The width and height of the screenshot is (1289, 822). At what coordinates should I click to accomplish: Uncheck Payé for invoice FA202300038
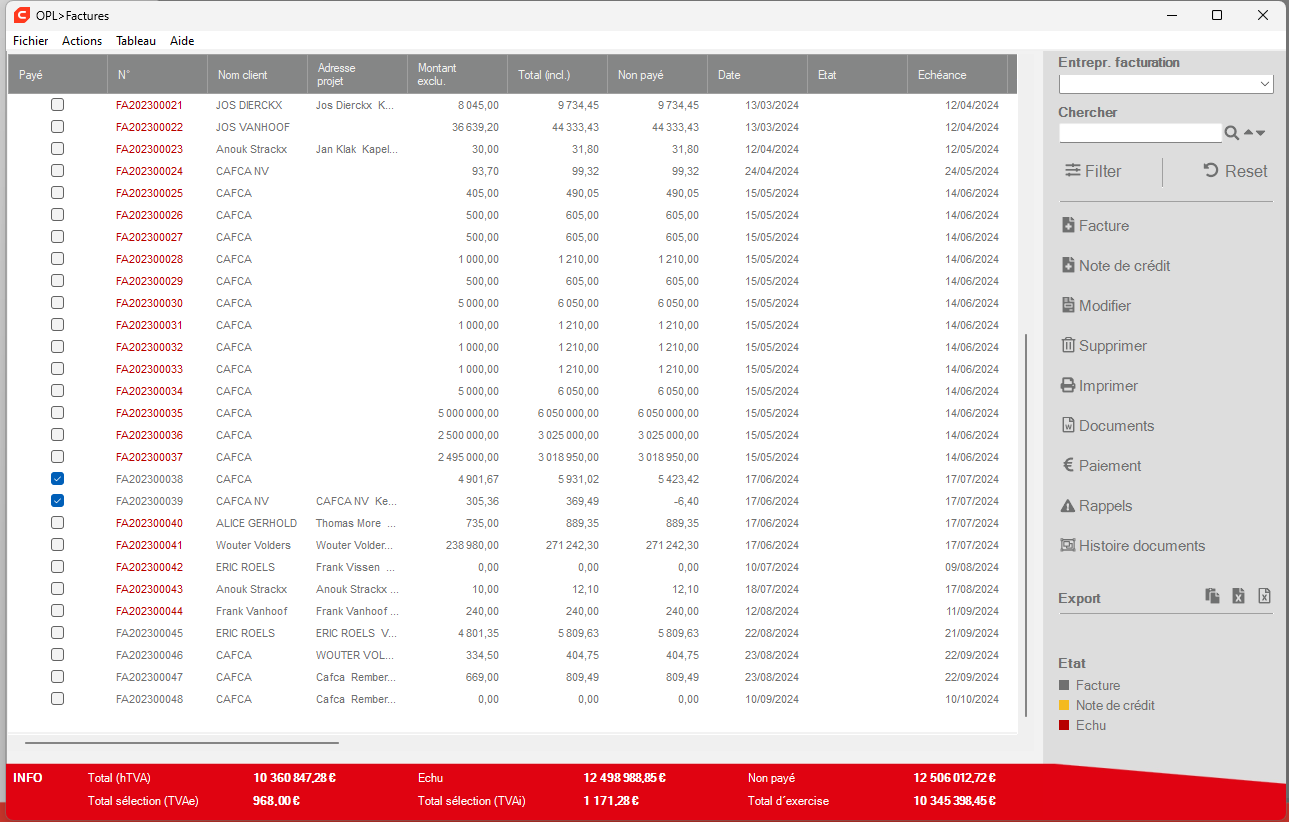point(57,479)
